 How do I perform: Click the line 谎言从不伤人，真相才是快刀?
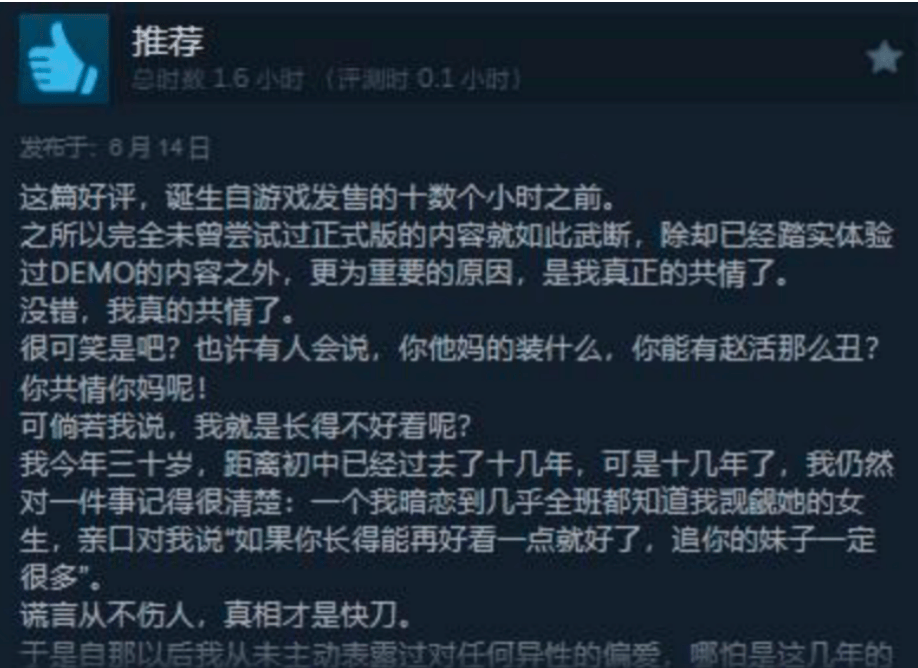point(216,615)
